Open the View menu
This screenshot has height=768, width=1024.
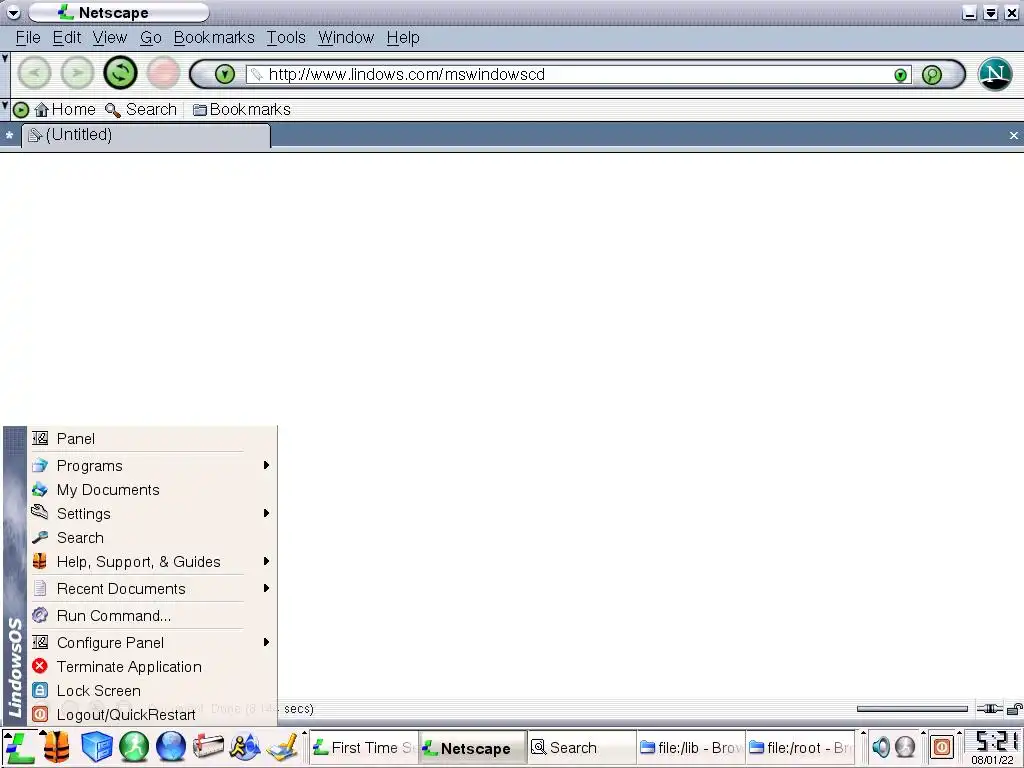click(110, 38)
